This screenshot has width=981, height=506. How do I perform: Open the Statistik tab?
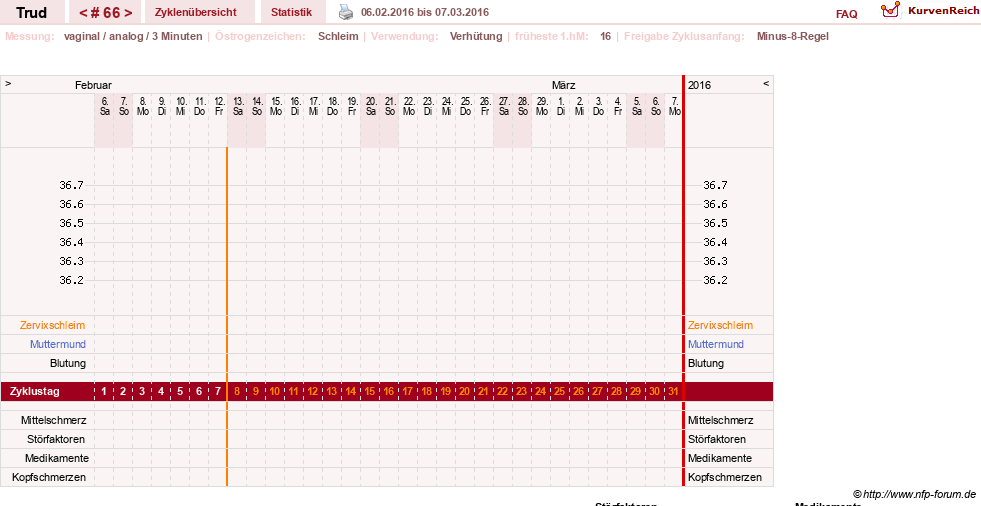tap(292, 12)
